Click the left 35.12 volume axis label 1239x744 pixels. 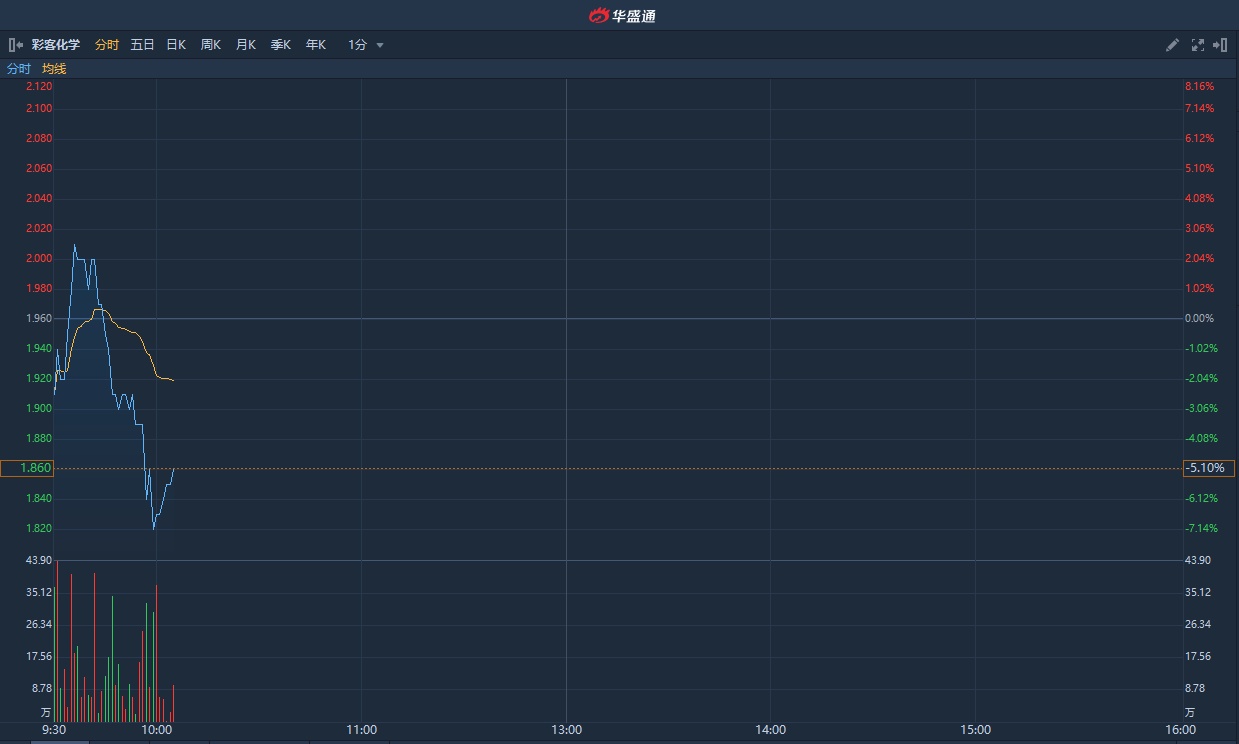coord(39,592)
